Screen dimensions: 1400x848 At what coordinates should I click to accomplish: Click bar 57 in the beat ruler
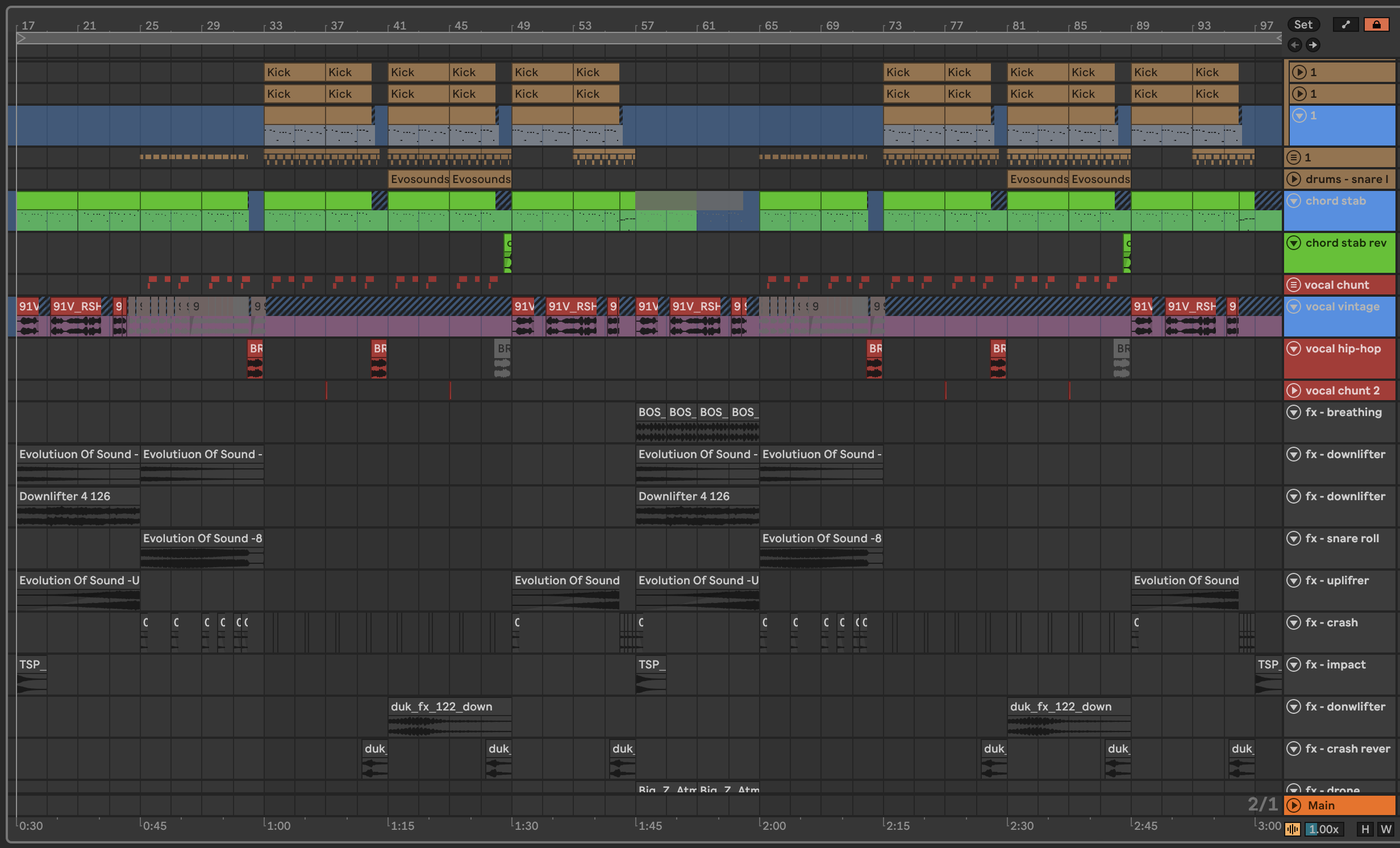coord(647,26)
